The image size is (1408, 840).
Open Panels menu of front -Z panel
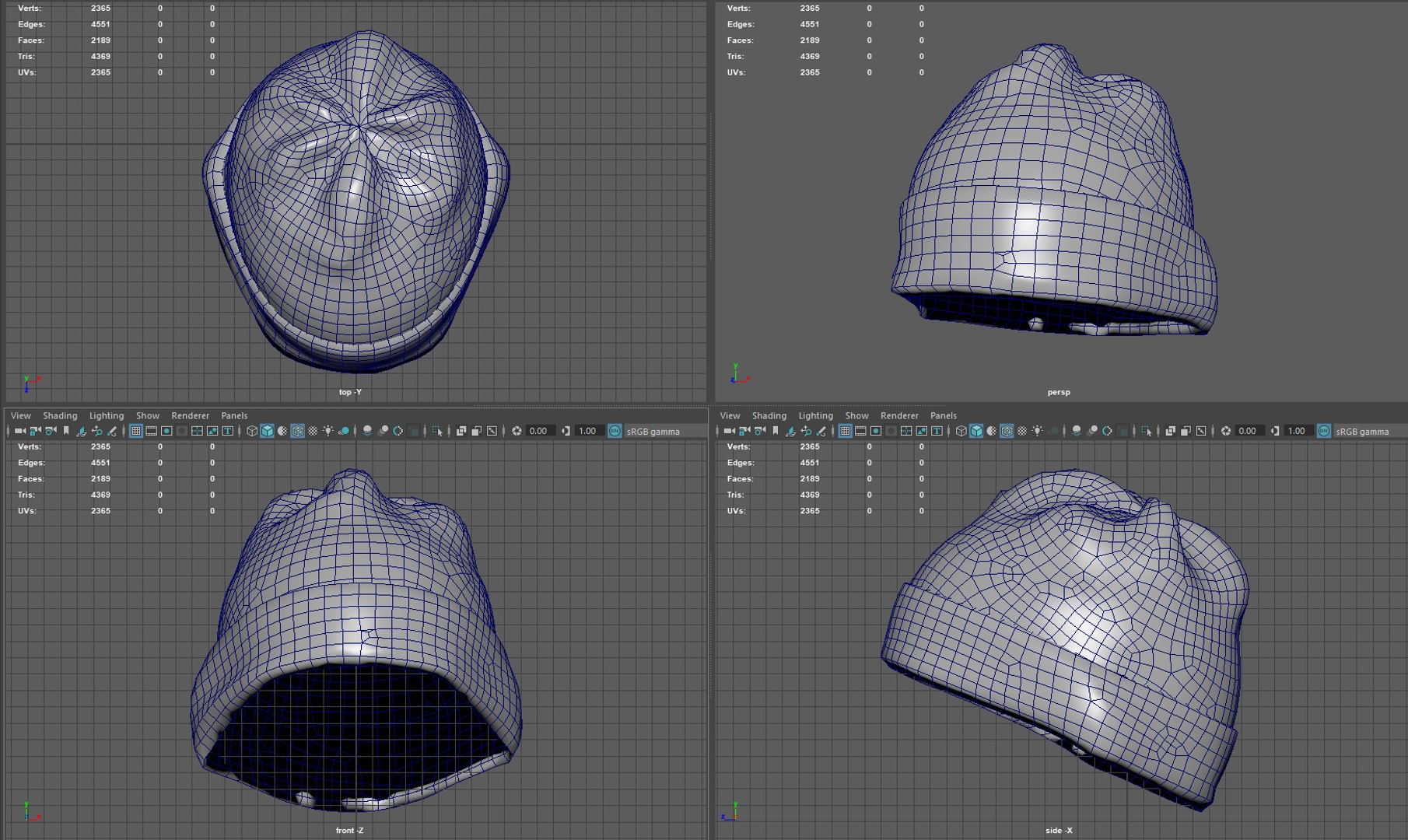(234, 415)
